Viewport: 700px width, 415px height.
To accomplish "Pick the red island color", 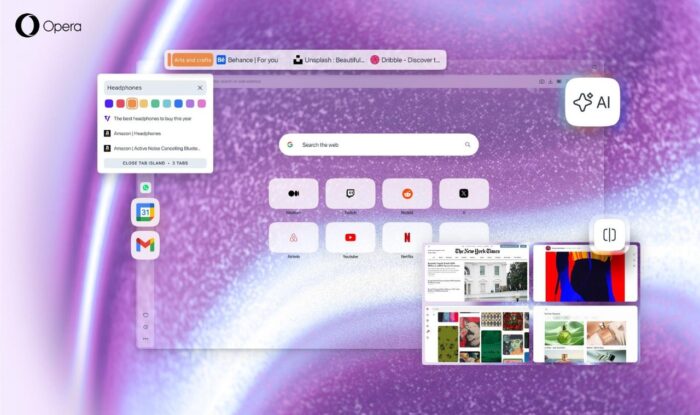I will tap(120, 104).
